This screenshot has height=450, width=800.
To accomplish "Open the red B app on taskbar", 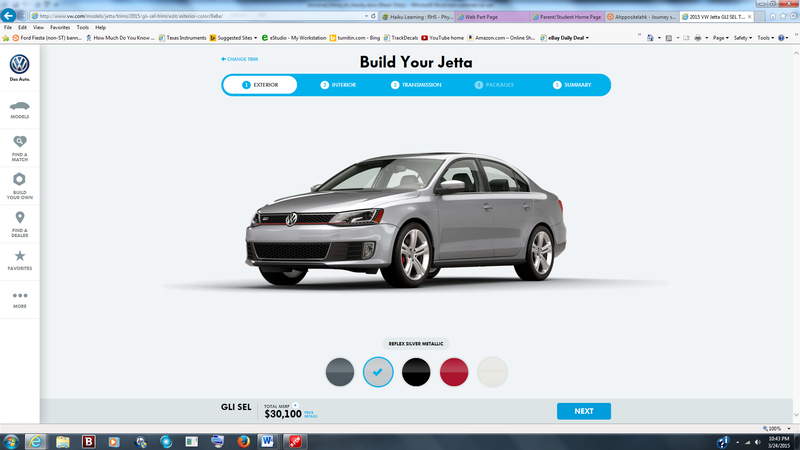I will (x=89, y=441).
